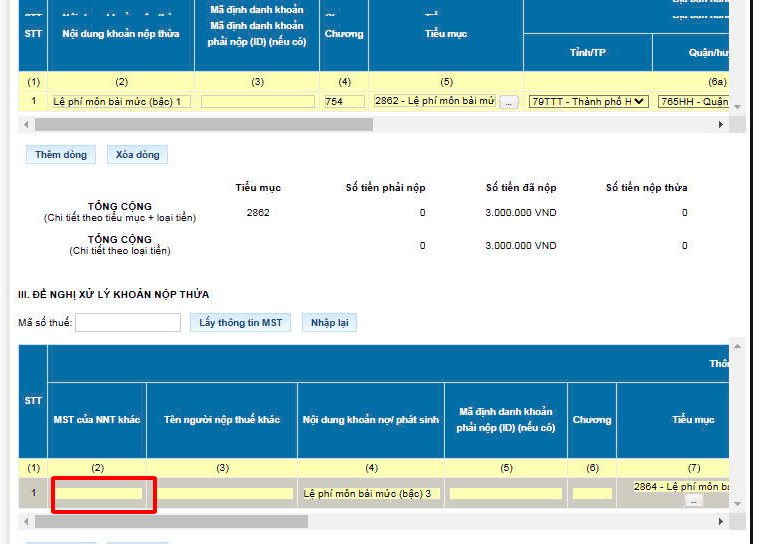Click the Nhập lại button
The width and height of the screenshot is (767, 544).
pos(329,323)
